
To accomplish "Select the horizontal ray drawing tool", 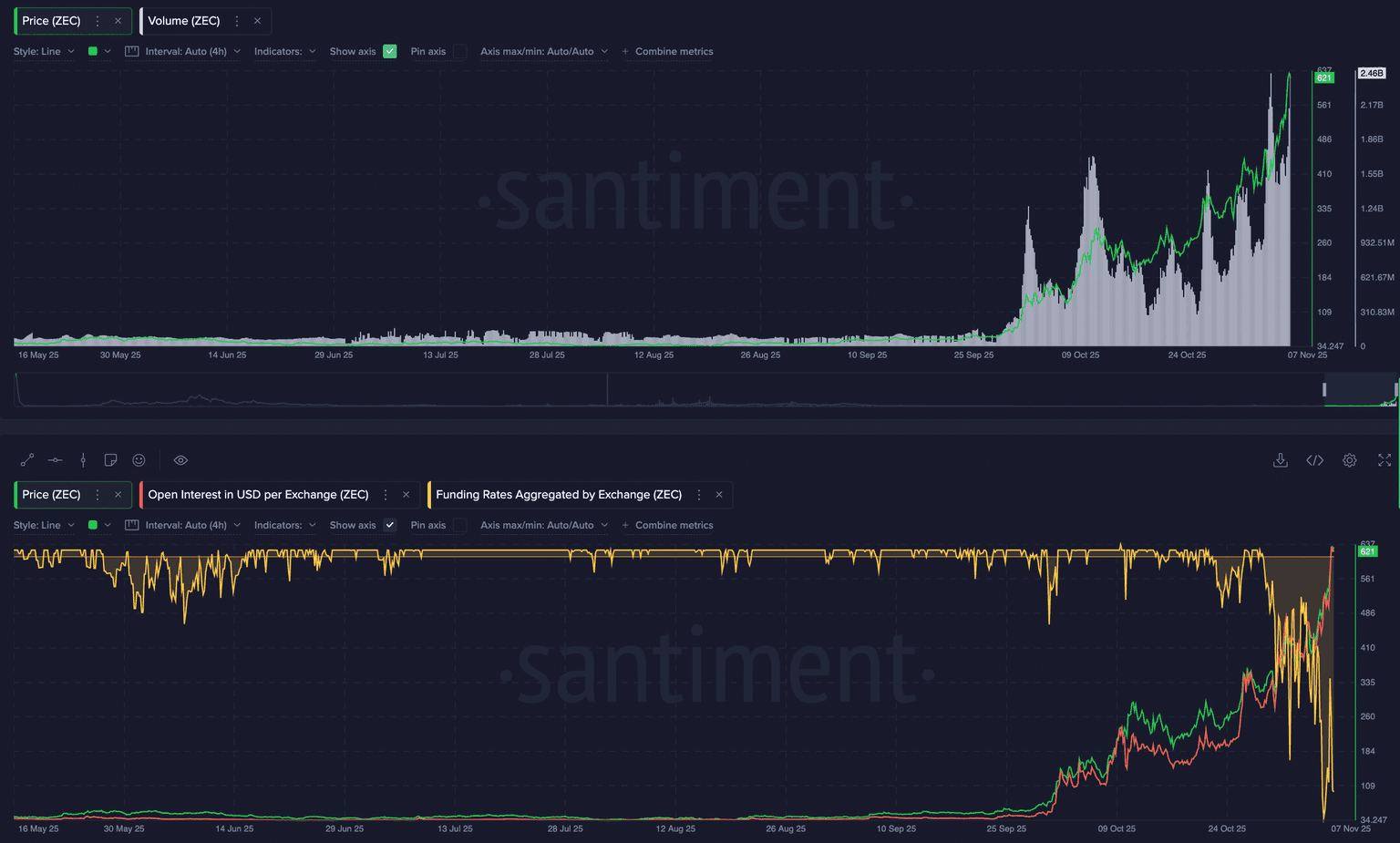I will (55, 460).
